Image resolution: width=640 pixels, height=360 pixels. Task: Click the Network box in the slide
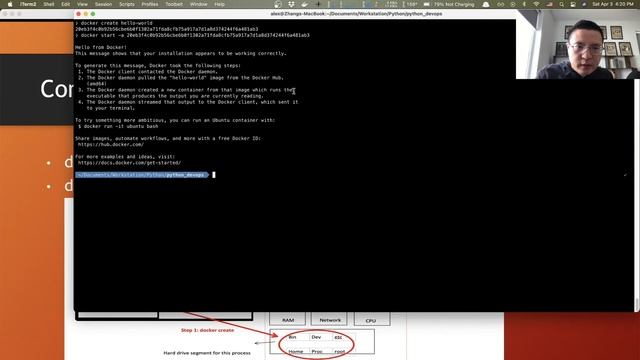pos(330,319)
